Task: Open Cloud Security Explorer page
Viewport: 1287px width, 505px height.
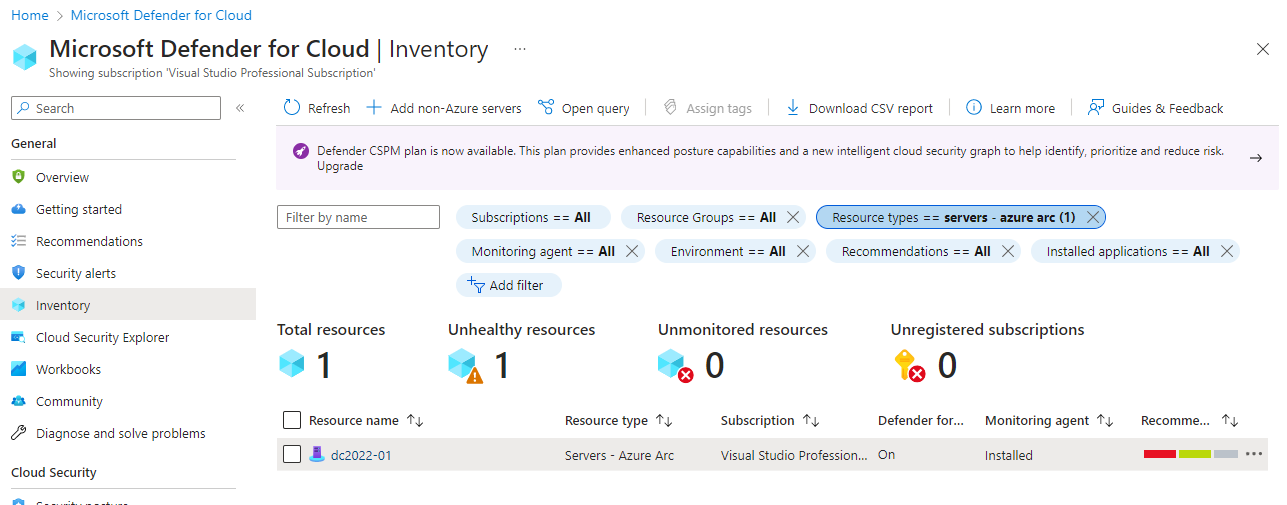Action: click(x=102, y=337)
